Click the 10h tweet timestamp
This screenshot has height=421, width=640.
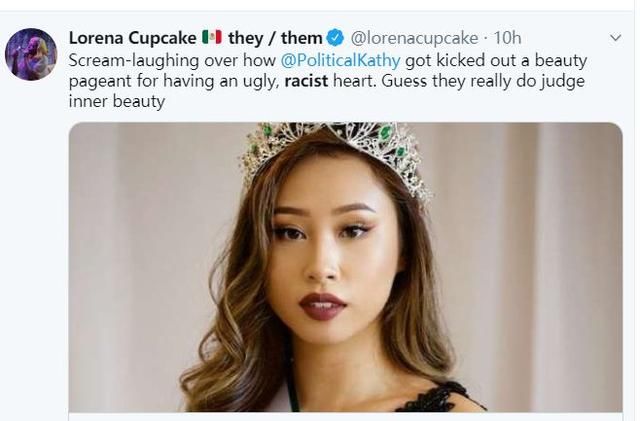coord(507,38)
